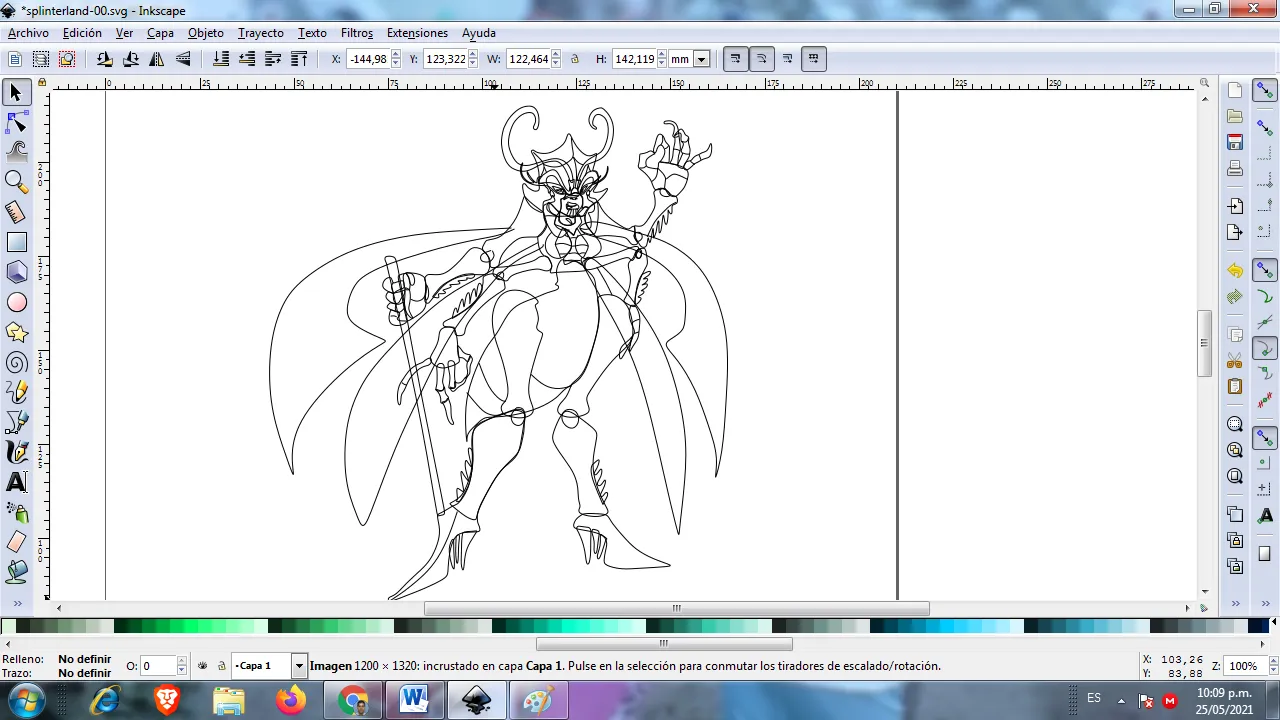The image size is (1280, 720).
Task: Open the Objeto menu
Action: [x=206, y=33]
